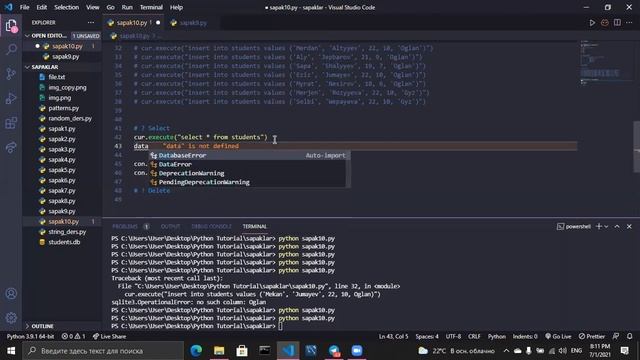Open the Manage gear icon
This screenshot has height=360, width=640.
[11, 318]
